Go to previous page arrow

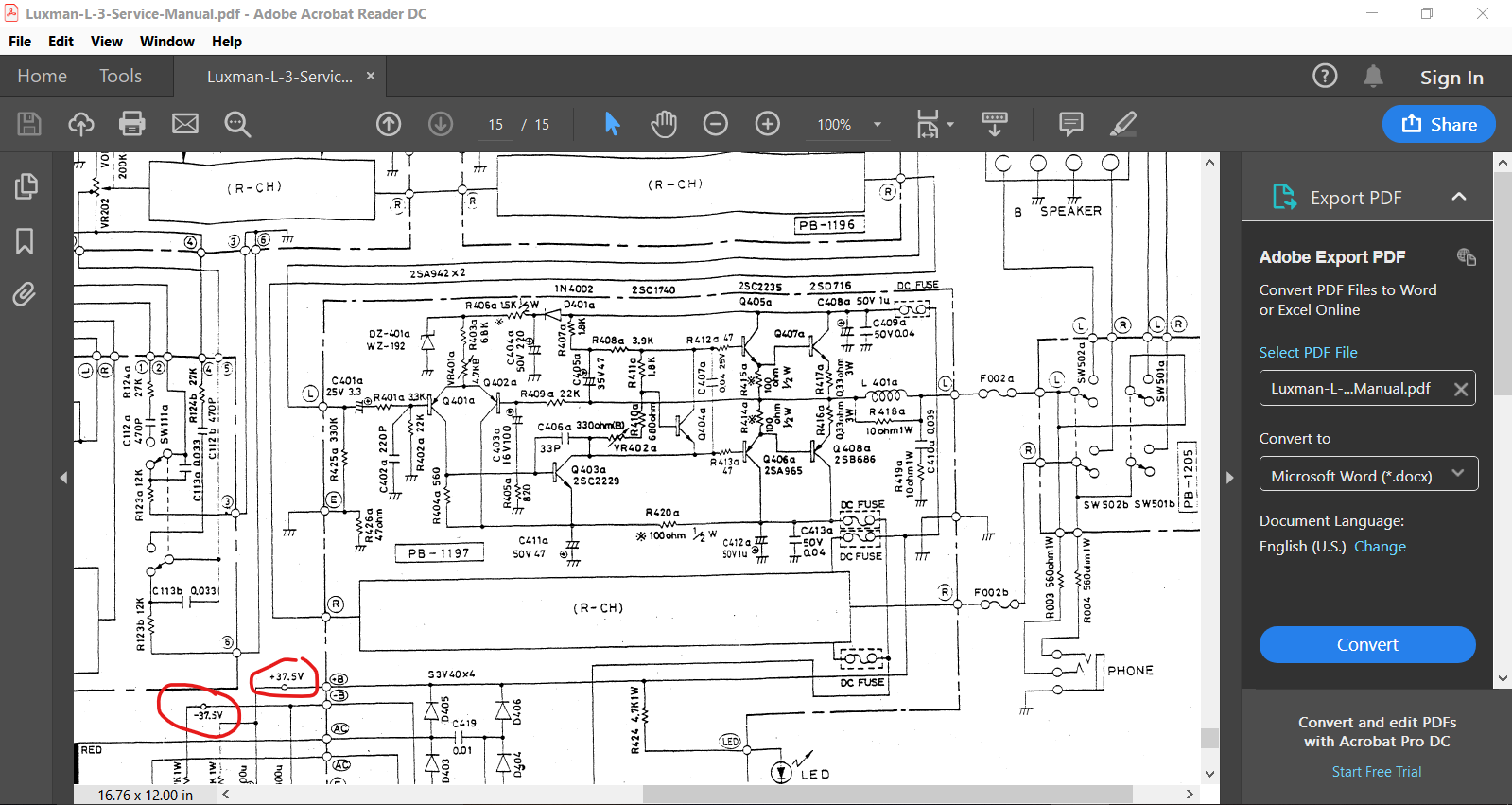point(389,124)
